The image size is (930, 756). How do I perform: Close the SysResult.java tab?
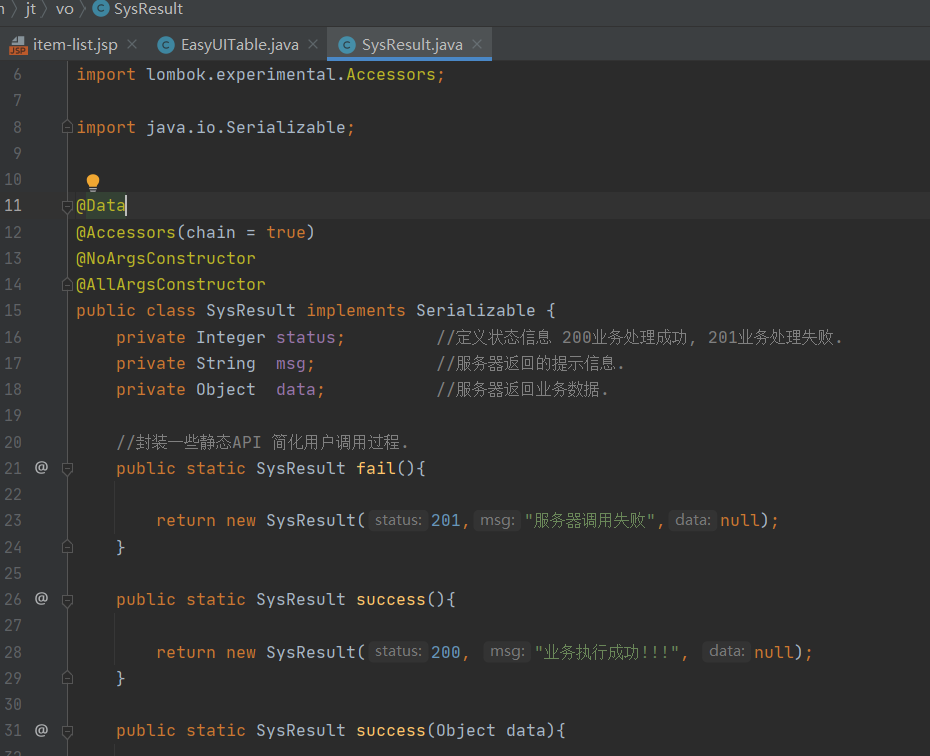point(477,44)
